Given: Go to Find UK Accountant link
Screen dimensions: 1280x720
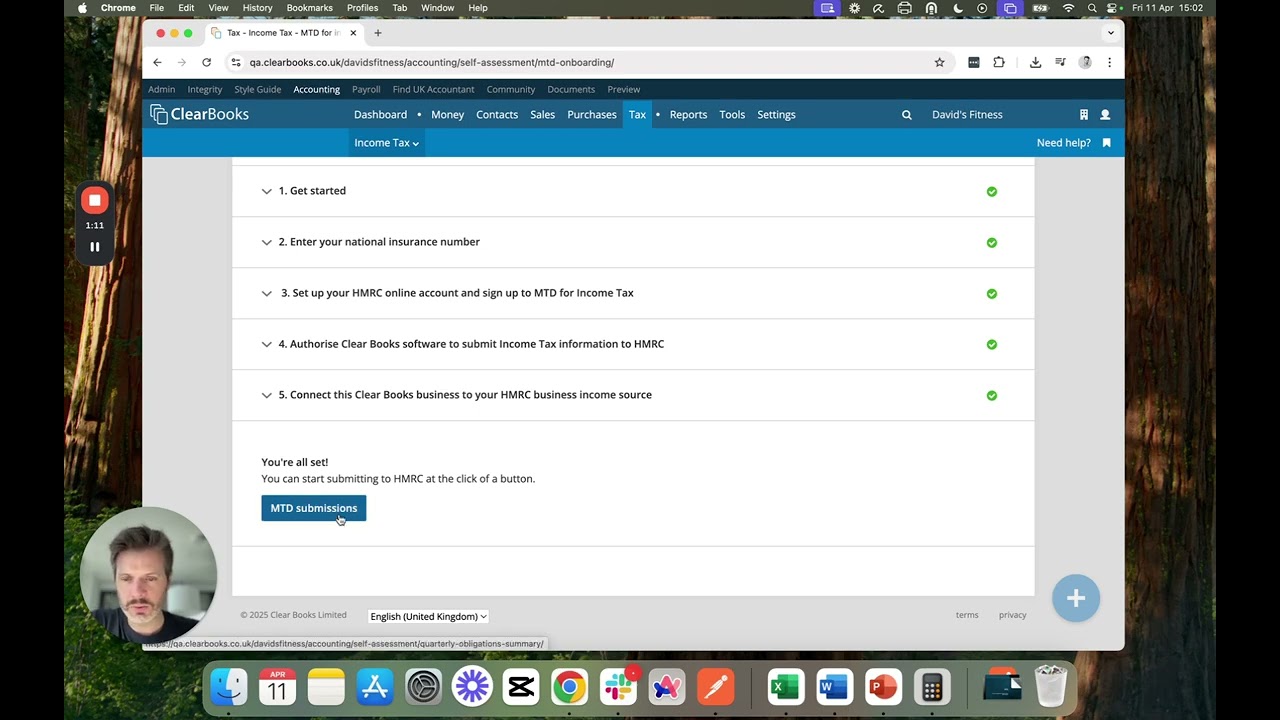Looking at the screenshot, I should coord(433,90).
